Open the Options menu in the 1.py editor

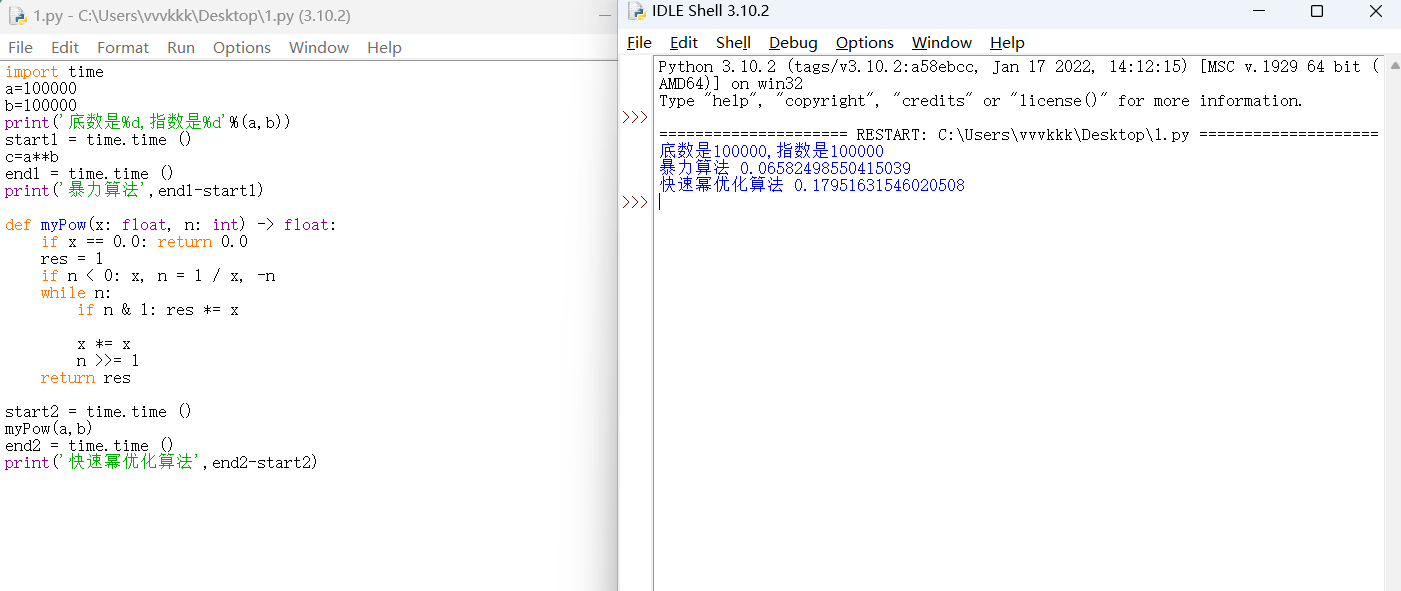[x=242, y=47]
